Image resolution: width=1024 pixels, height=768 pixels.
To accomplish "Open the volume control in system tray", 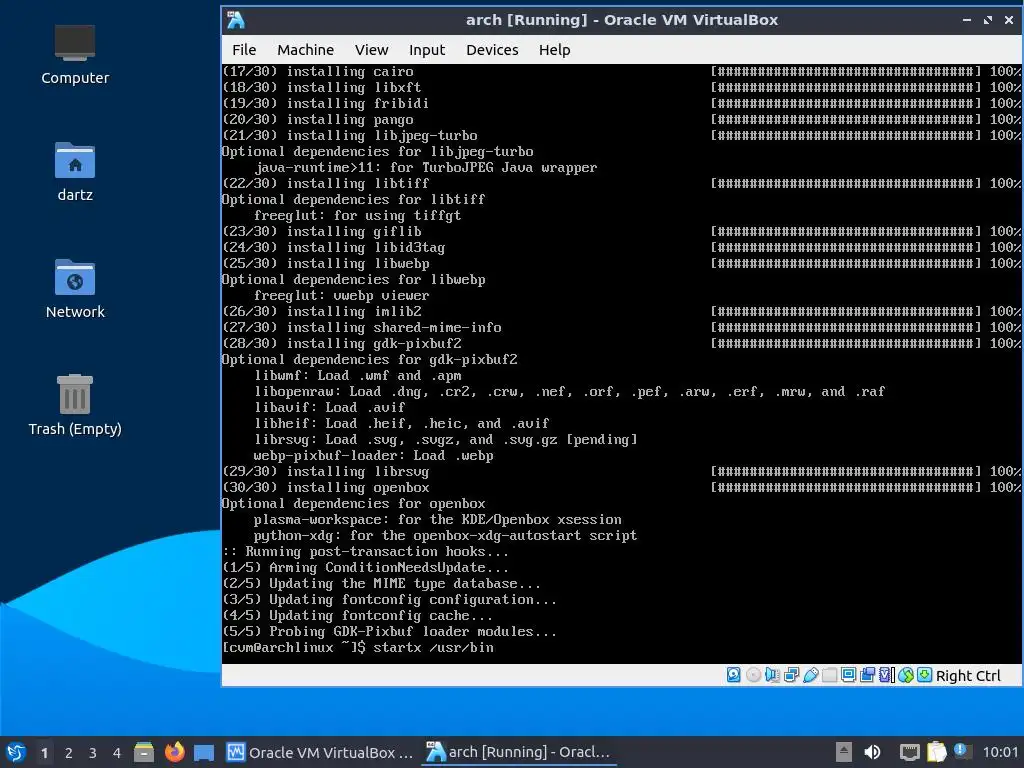I will pyautogui.click(x=872, y=752).
